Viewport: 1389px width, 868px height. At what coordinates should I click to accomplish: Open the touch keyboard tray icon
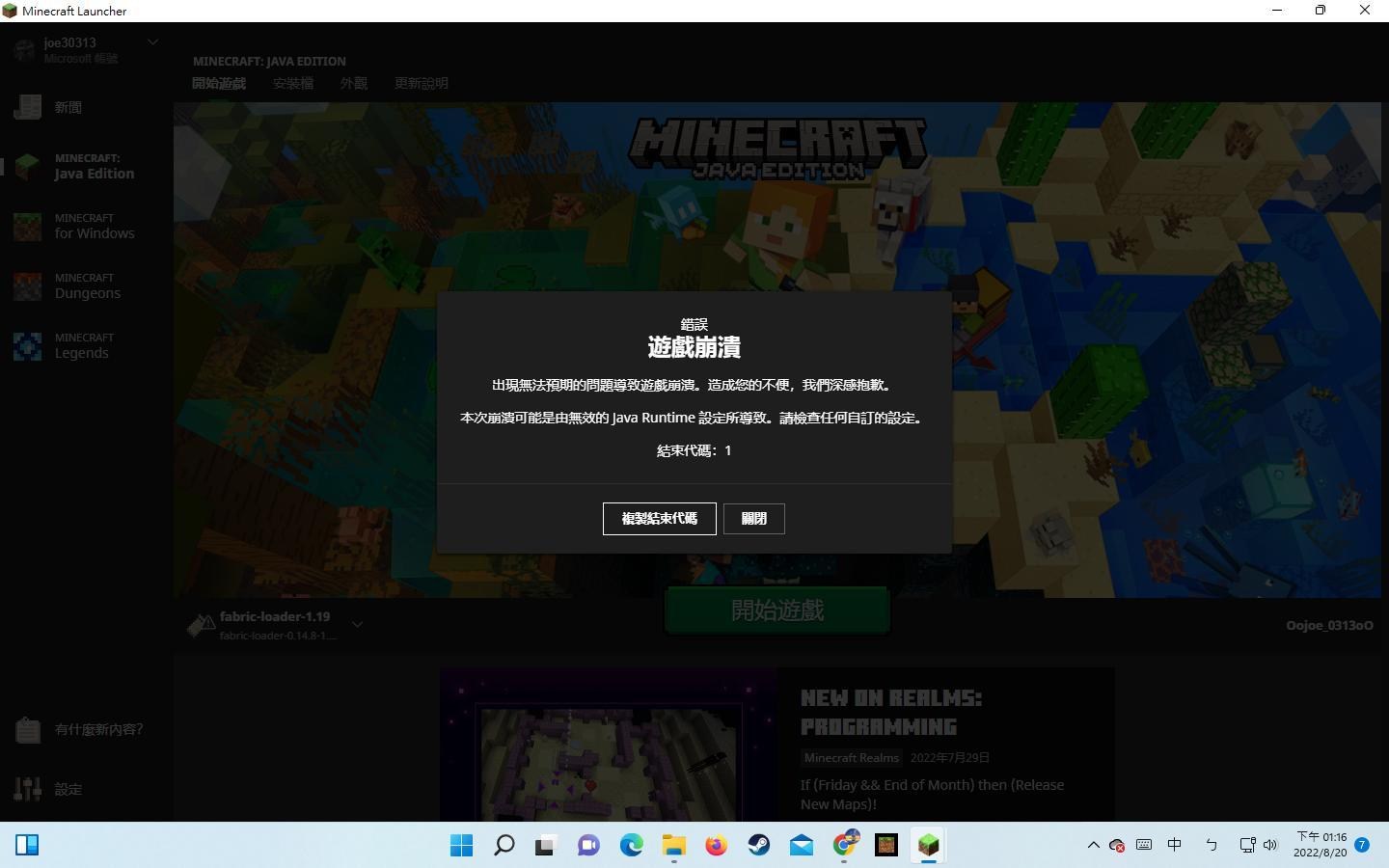(x=1144, y=845)
